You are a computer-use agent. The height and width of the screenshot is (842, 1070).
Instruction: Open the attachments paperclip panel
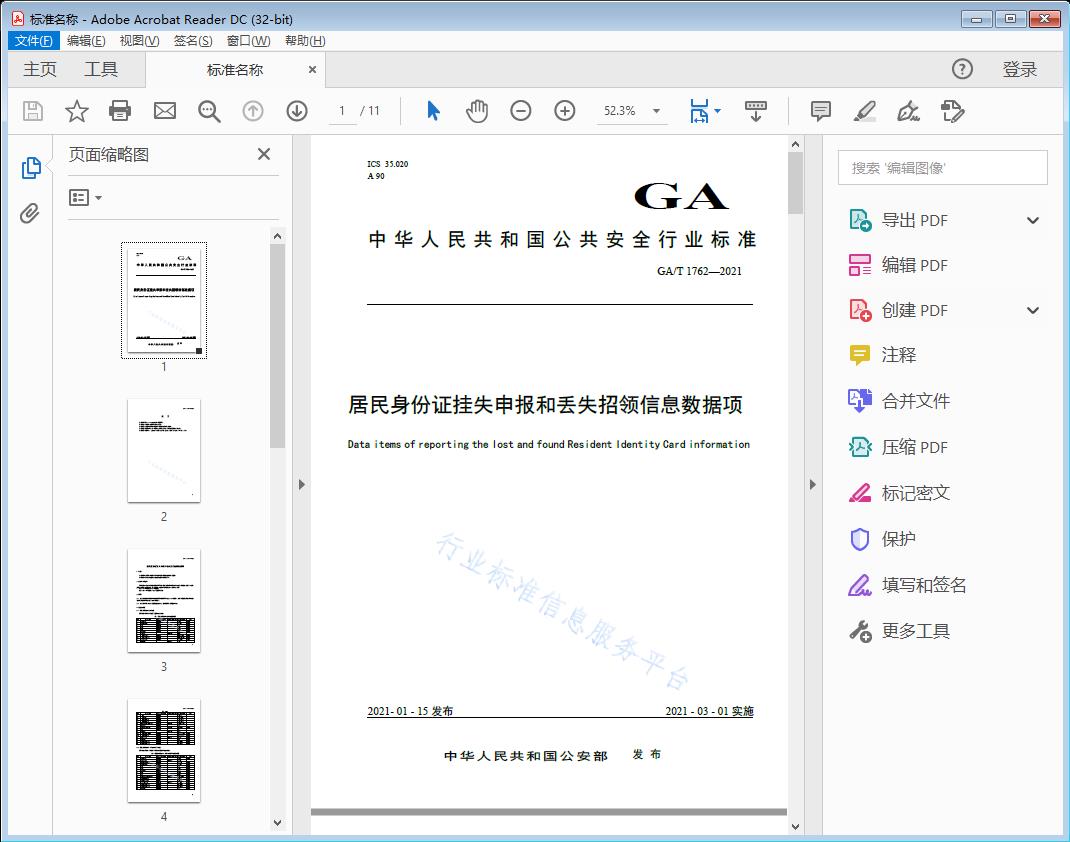30,213
